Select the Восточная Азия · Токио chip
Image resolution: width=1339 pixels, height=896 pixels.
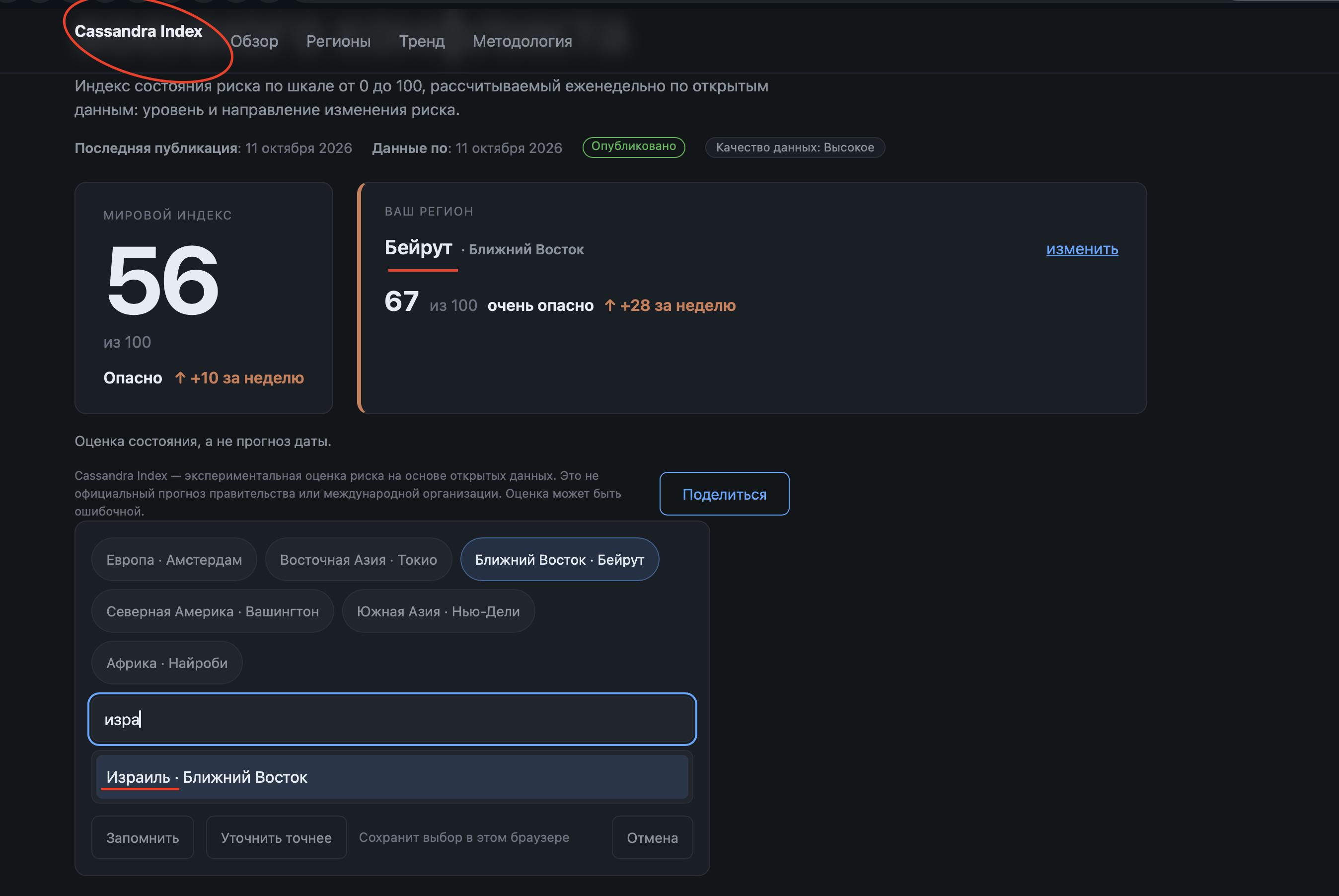click(x=358, y=559)
